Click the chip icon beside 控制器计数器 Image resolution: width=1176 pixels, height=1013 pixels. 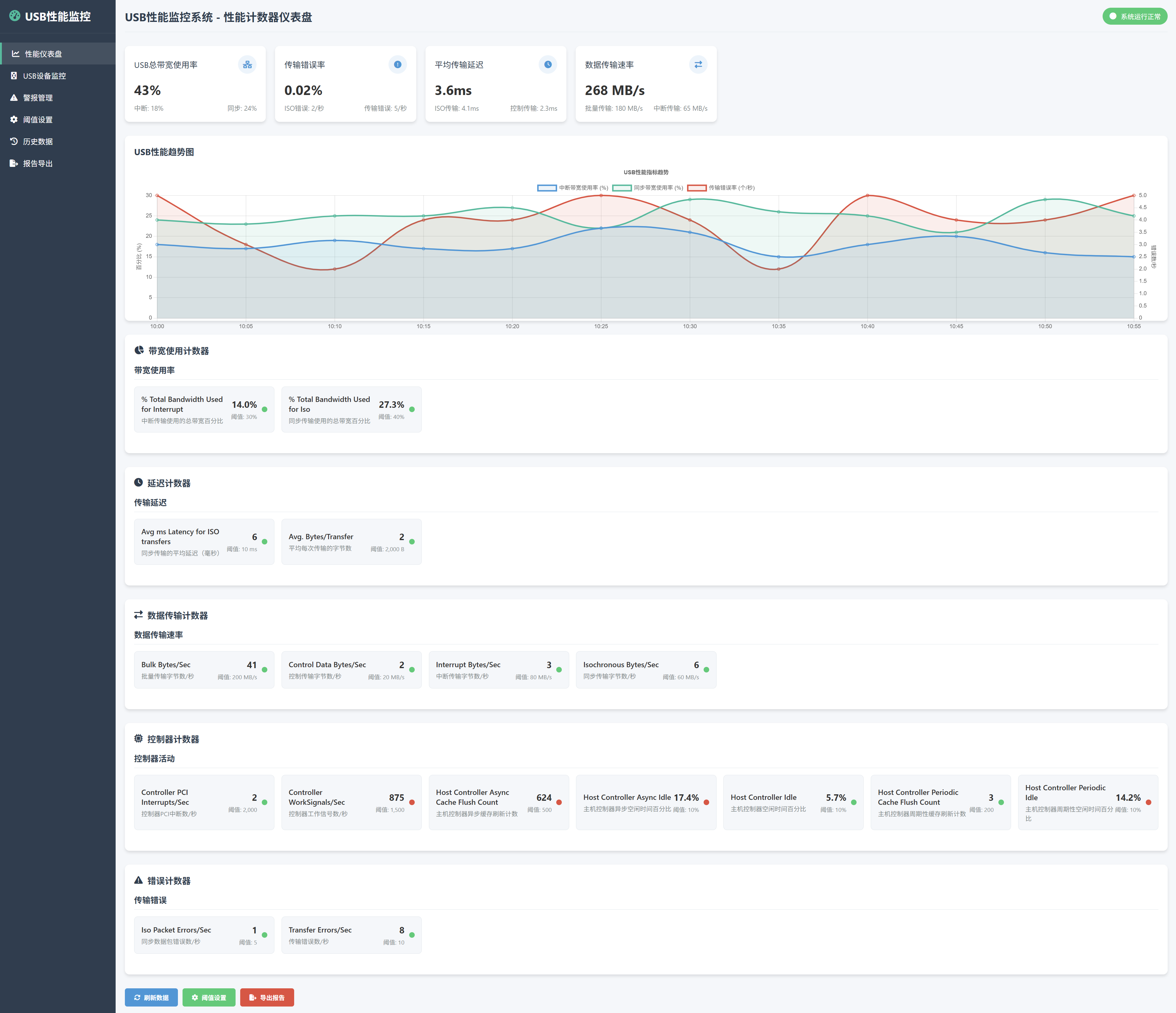(138, 739)
